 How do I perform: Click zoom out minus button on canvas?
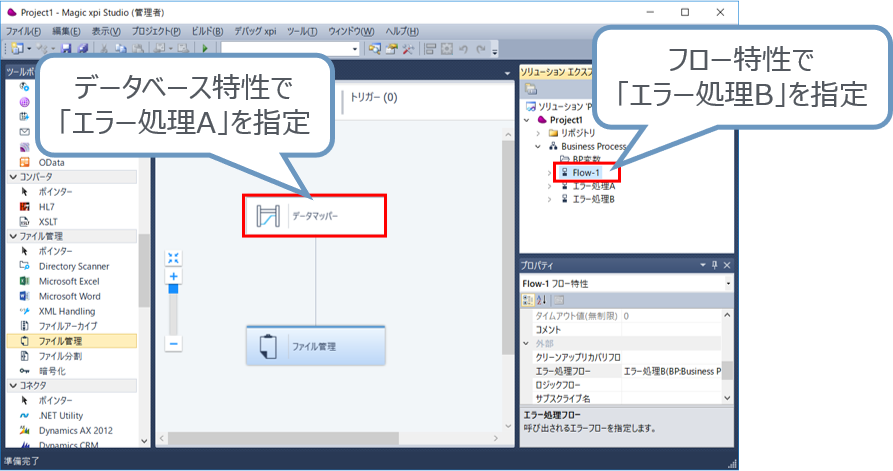pyautogui.click(x=173, y=343)
